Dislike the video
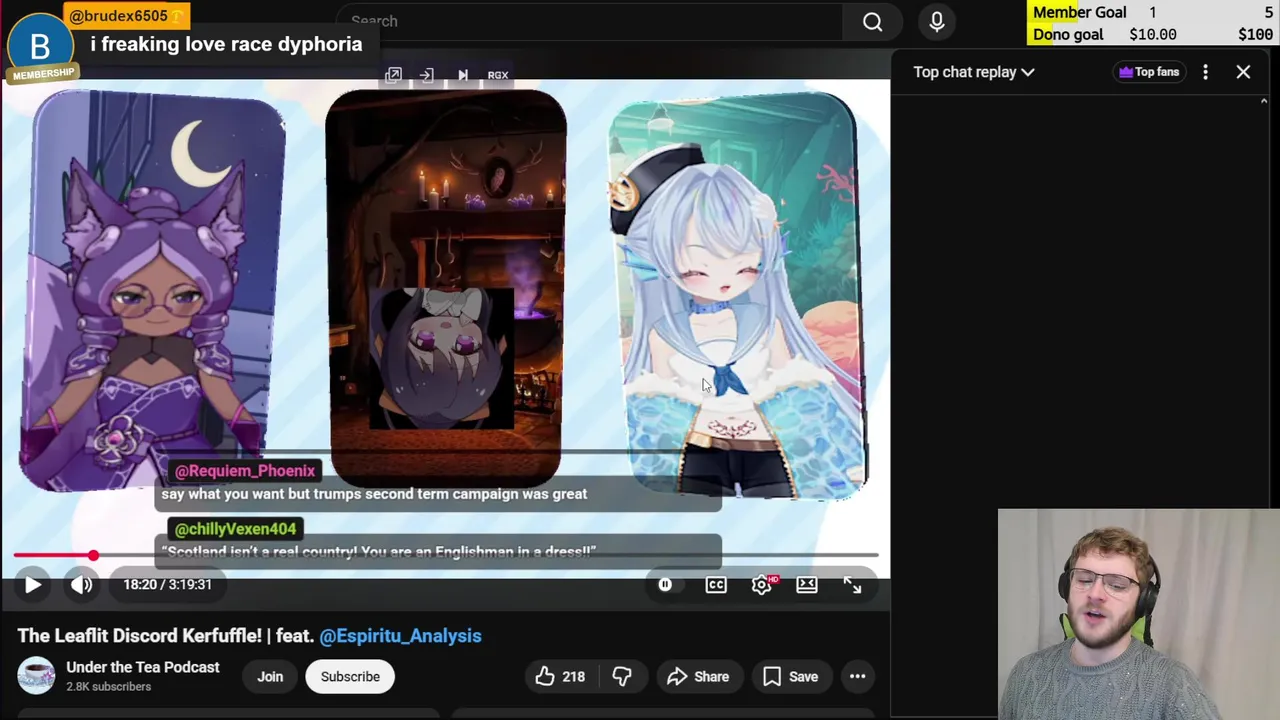Screen dimensions: 1280x720 (622, 677)
